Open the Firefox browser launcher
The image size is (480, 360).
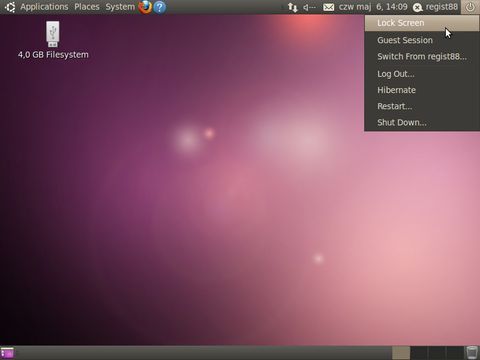pyautogui.click(x=145, y=7)
